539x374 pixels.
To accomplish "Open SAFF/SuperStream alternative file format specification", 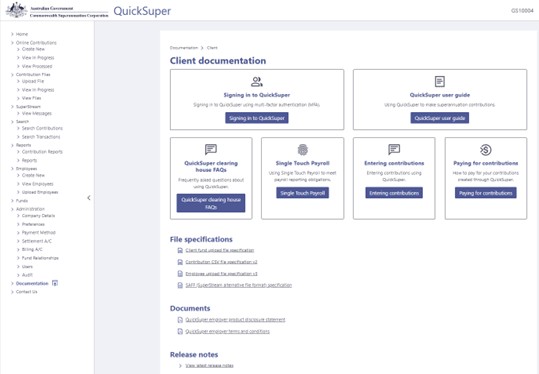I will click(x=239, y=285).
